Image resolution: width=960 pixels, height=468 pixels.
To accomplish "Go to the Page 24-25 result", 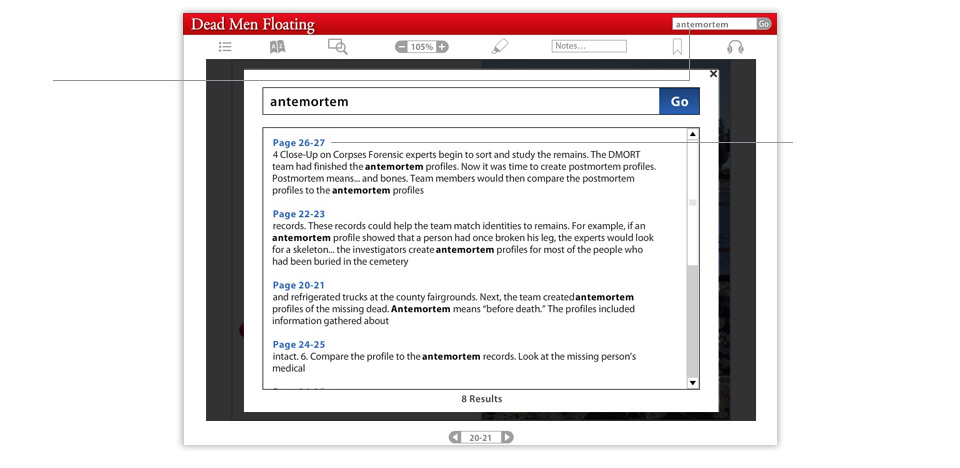I will (x=298, y=344).
